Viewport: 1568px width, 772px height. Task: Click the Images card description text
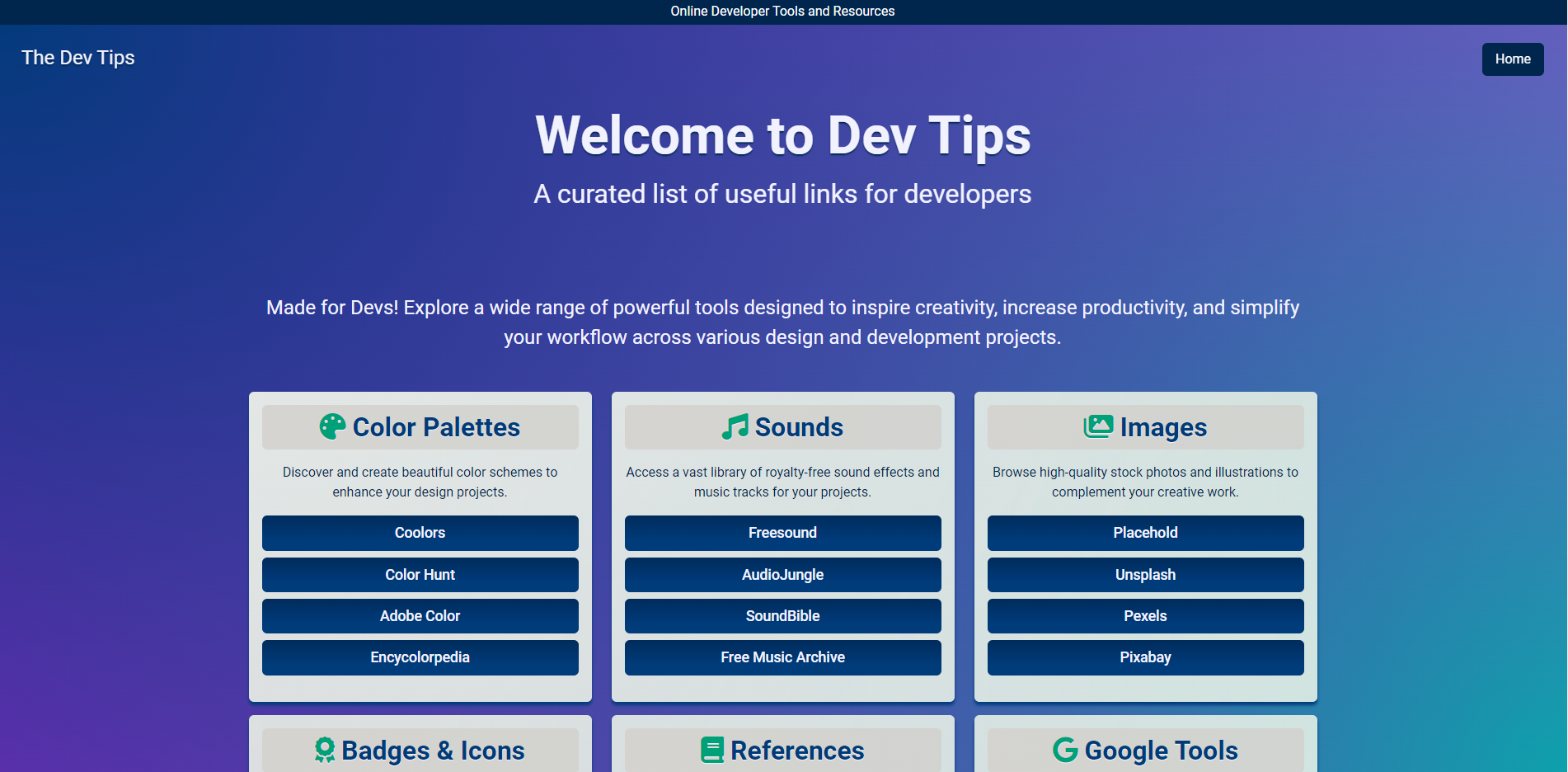click(x=1146, y=482)
